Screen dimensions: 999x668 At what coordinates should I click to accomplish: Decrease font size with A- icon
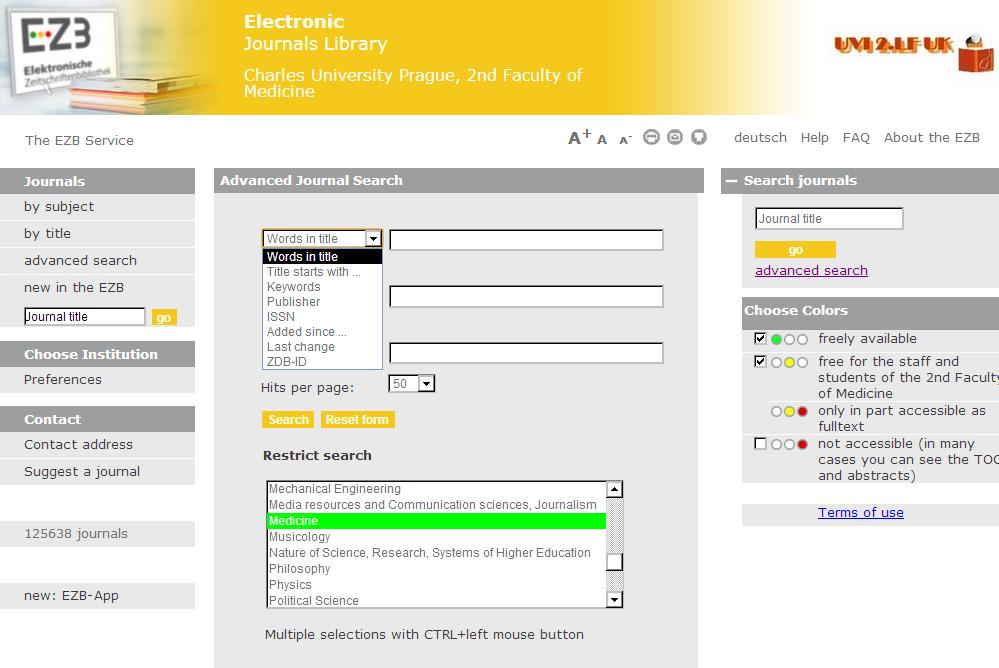click(625, 140)
